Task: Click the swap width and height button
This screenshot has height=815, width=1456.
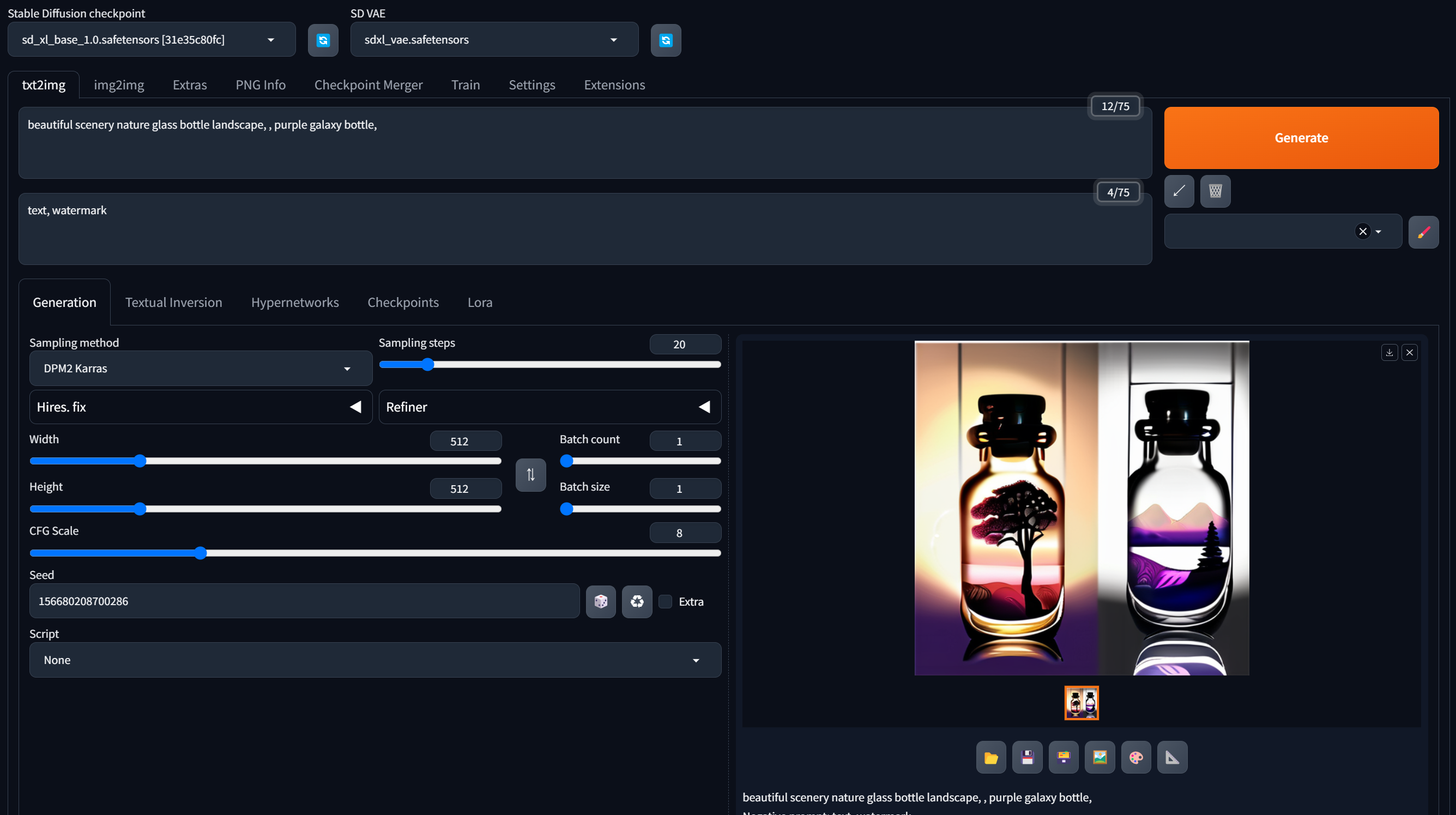Action: 530,475
